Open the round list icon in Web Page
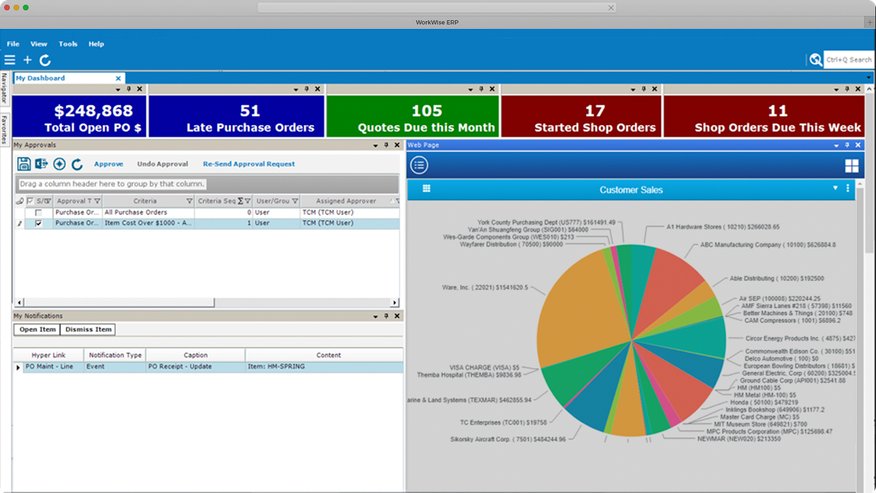876x493 pixels. (420, 165)
